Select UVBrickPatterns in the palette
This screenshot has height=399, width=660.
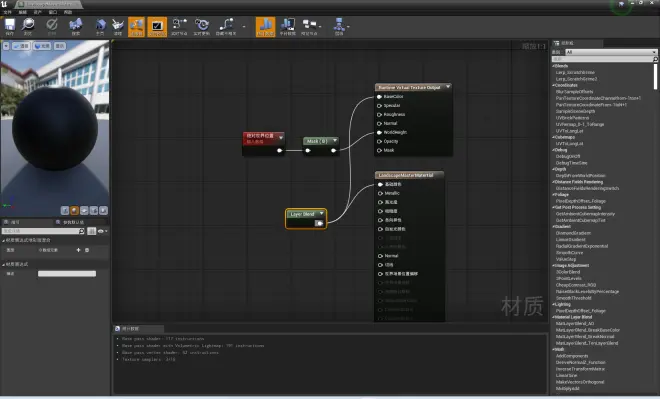point(572,118)
